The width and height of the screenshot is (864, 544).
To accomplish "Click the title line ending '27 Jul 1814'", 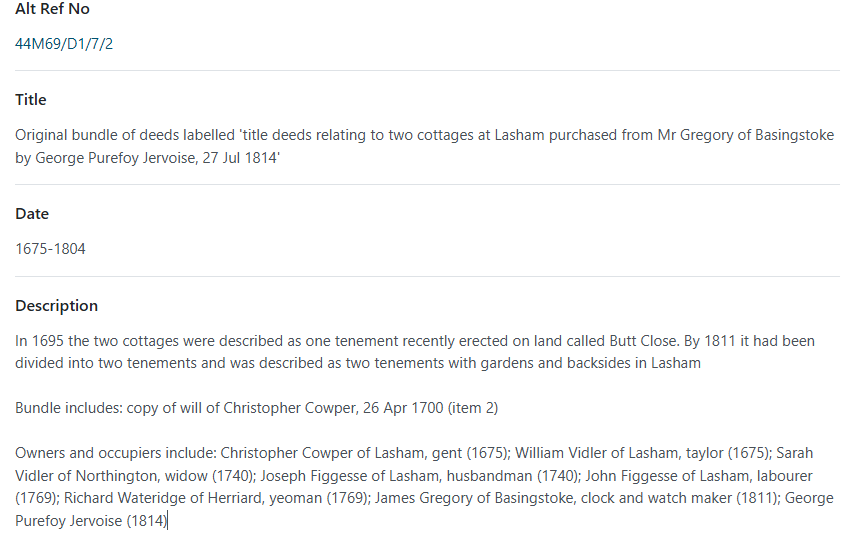I will (x=147, y=158).
